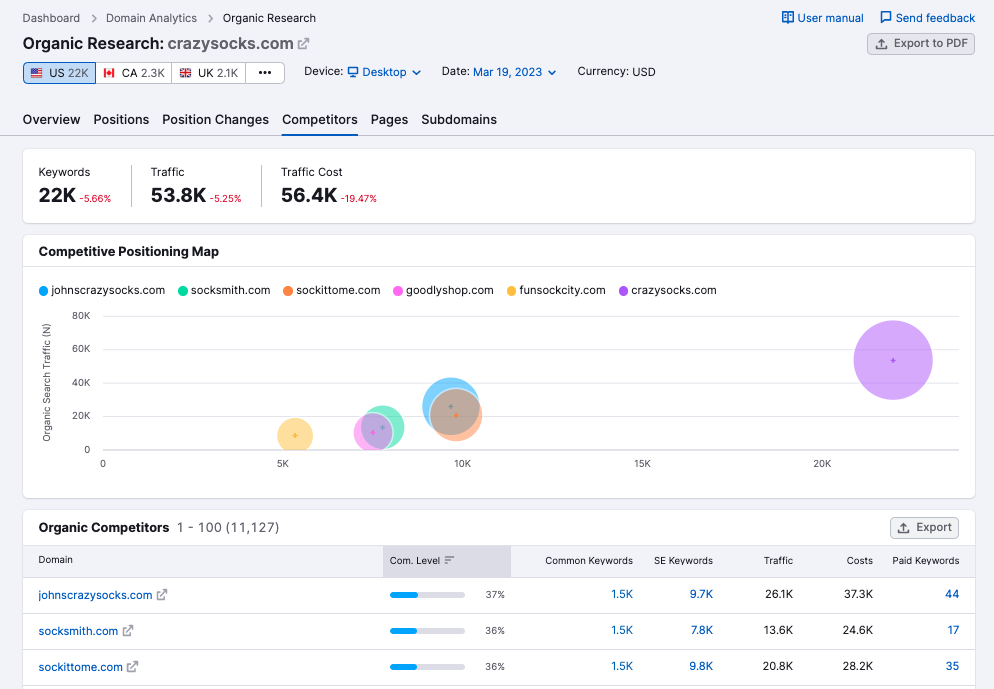This screenshot has height=689, width=994.
Task: Open external link icon next to socksmith.com
Action: click(x=127, y=631)
